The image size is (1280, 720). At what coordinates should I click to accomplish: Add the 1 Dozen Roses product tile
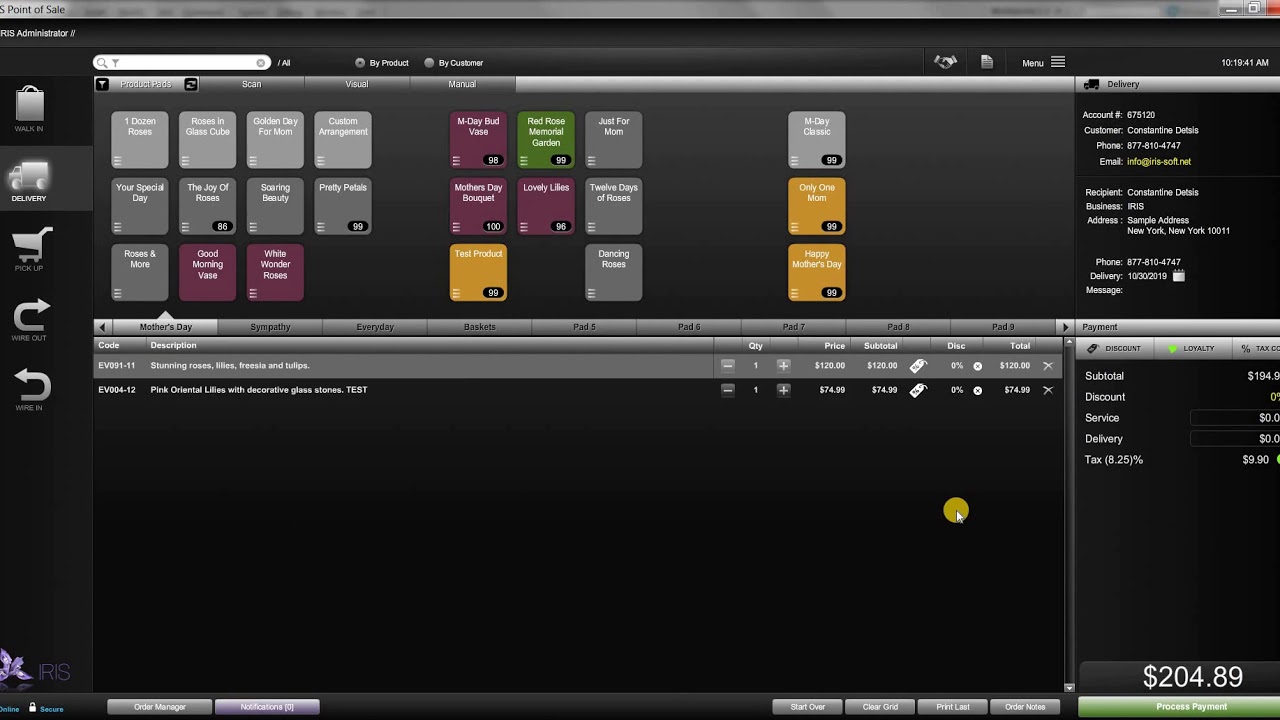(140, 140)
